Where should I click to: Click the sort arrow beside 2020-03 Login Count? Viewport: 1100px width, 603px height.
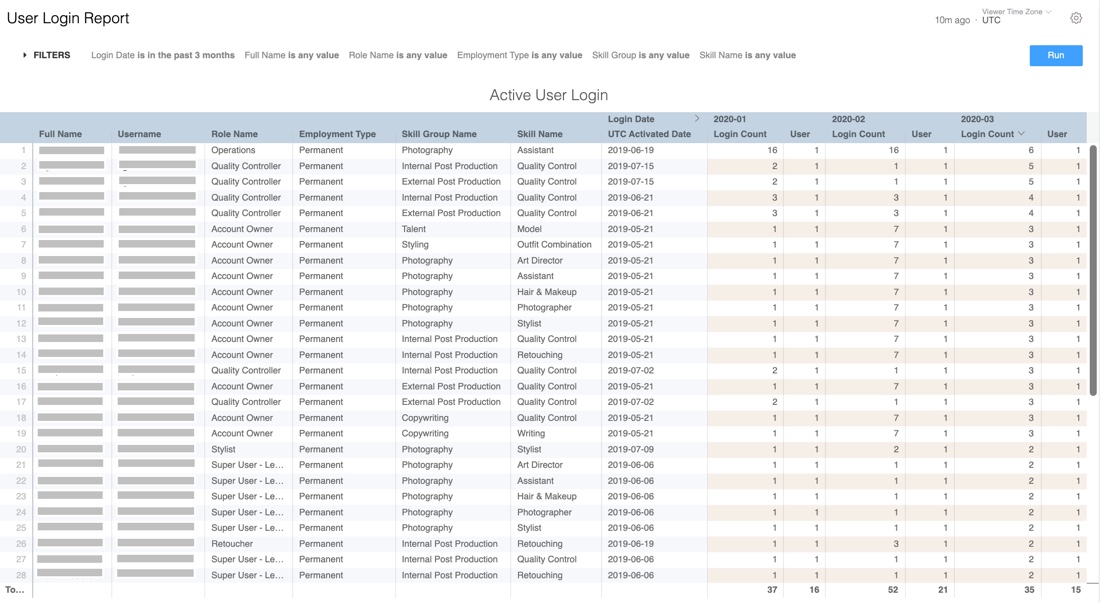click(1021, 134)
